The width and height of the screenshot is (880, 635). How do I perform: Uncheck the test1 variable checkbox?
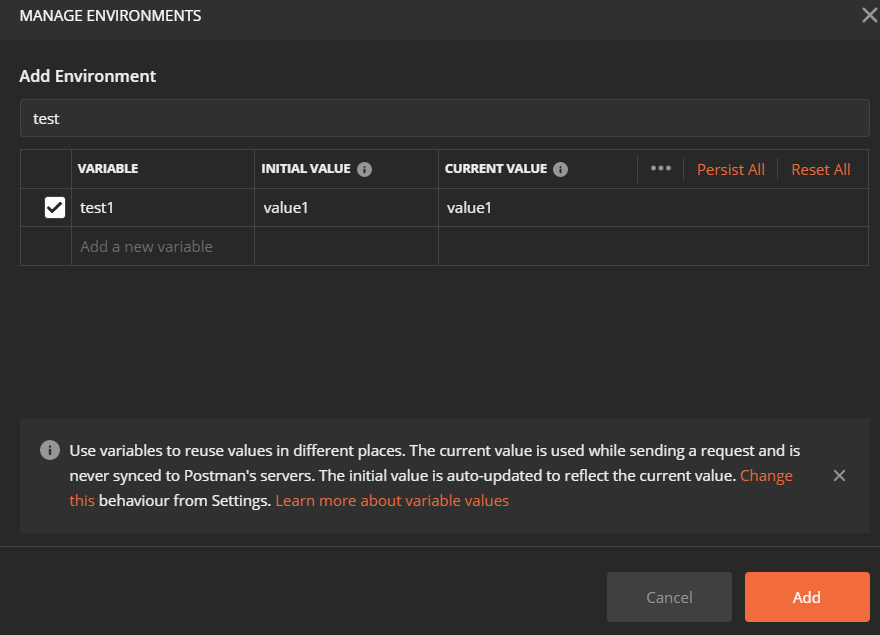(x=55, y=208)
